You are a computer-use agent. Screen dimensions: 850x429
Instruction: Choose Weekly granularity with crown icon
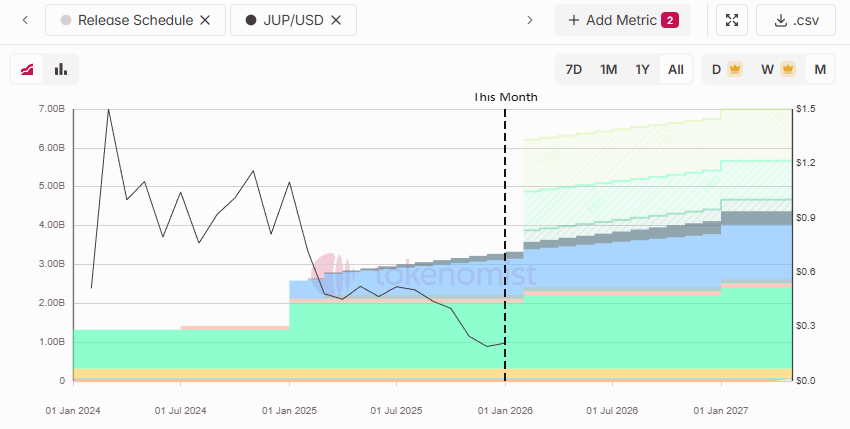pos(776,69)
